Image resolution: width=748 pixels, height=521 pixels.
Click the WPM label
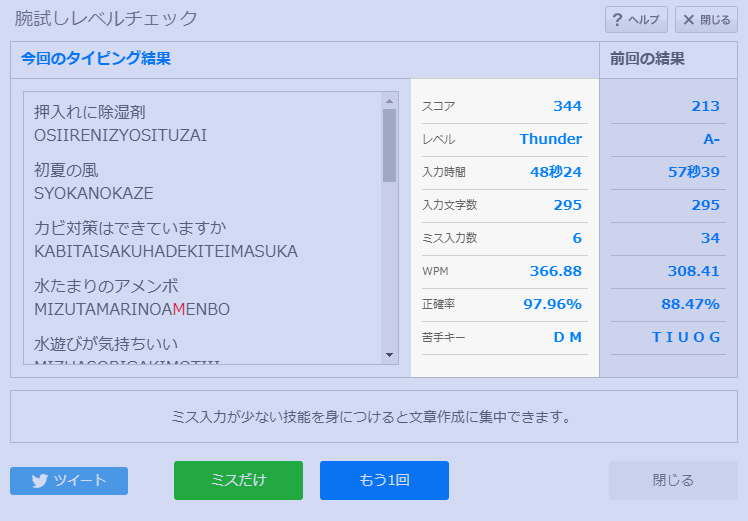pyautogui.click(x=435, y=271)
